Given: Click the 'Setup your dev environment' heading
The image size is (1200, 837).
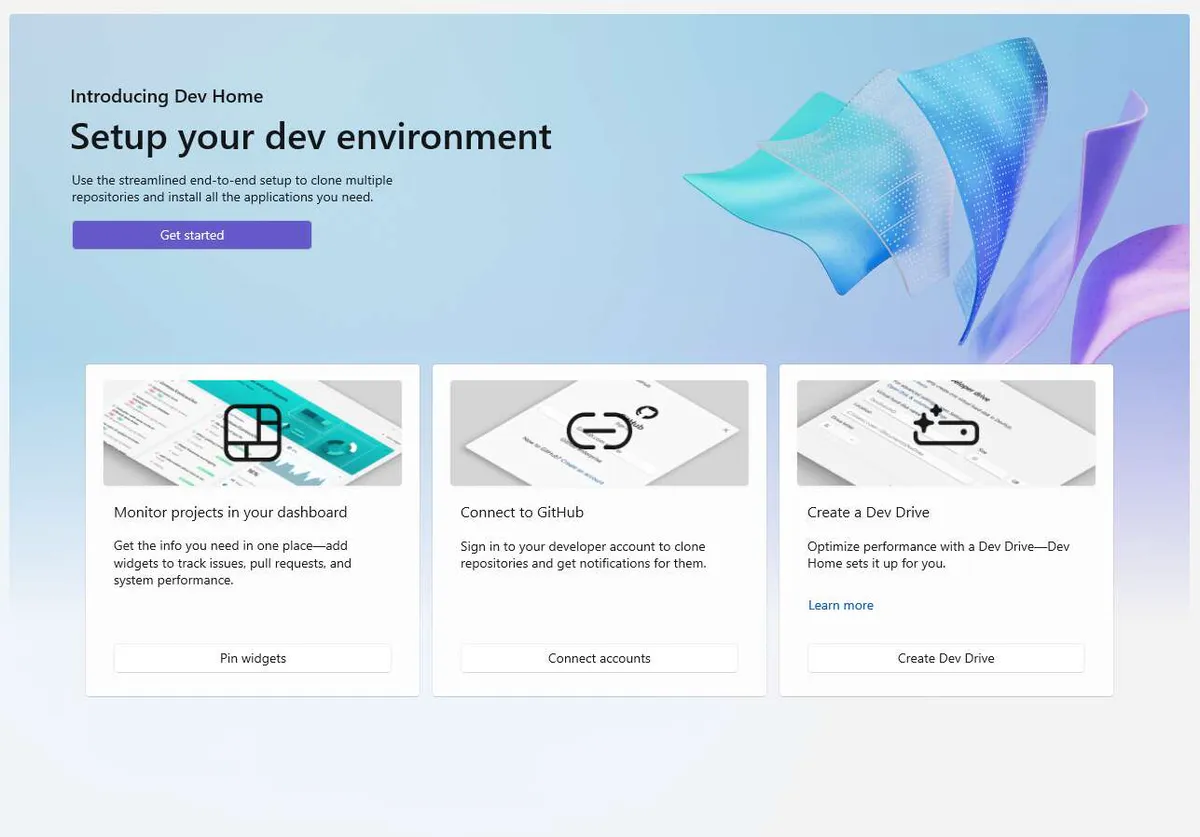Looking at the screenshot, I should 310,136.
